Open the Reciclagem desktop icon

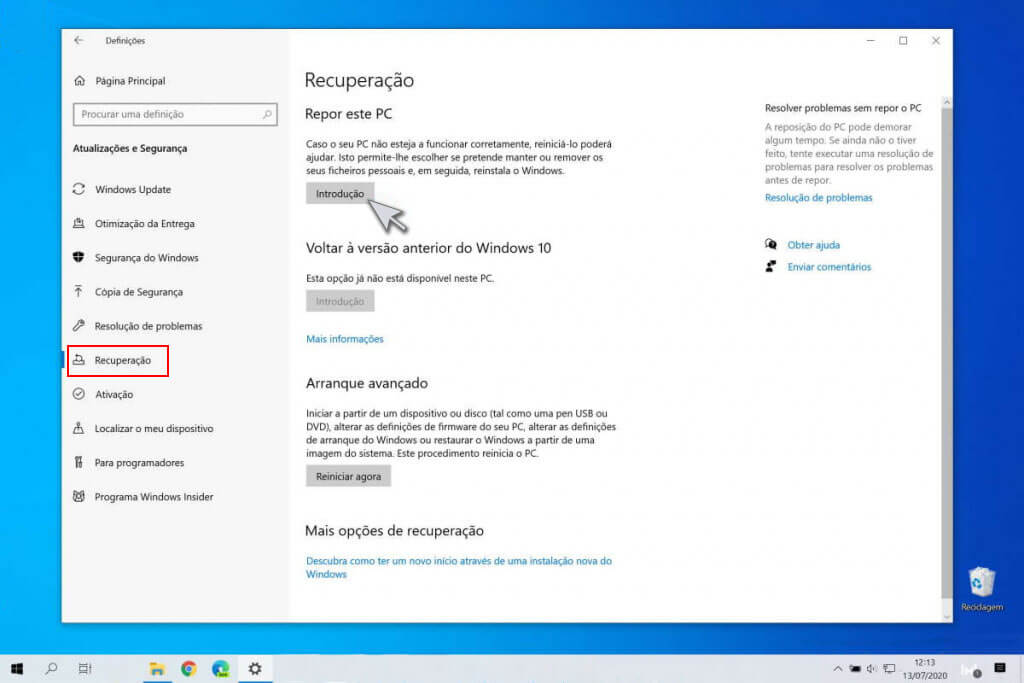pos(982,589)
